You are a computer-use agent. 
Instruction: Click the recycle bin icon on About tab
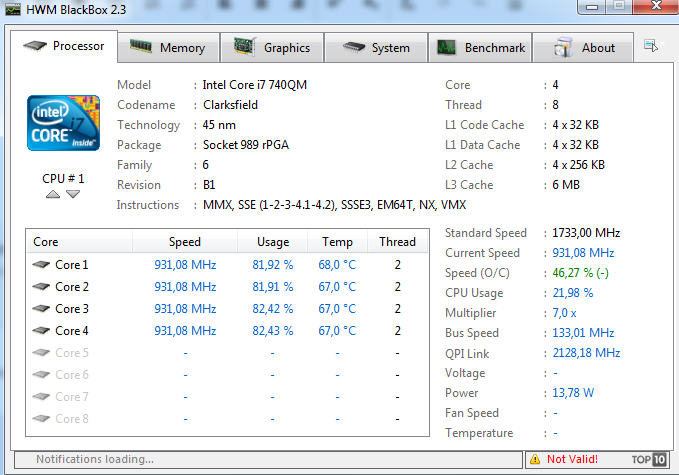pyautogui.click(x=563, y=47)
